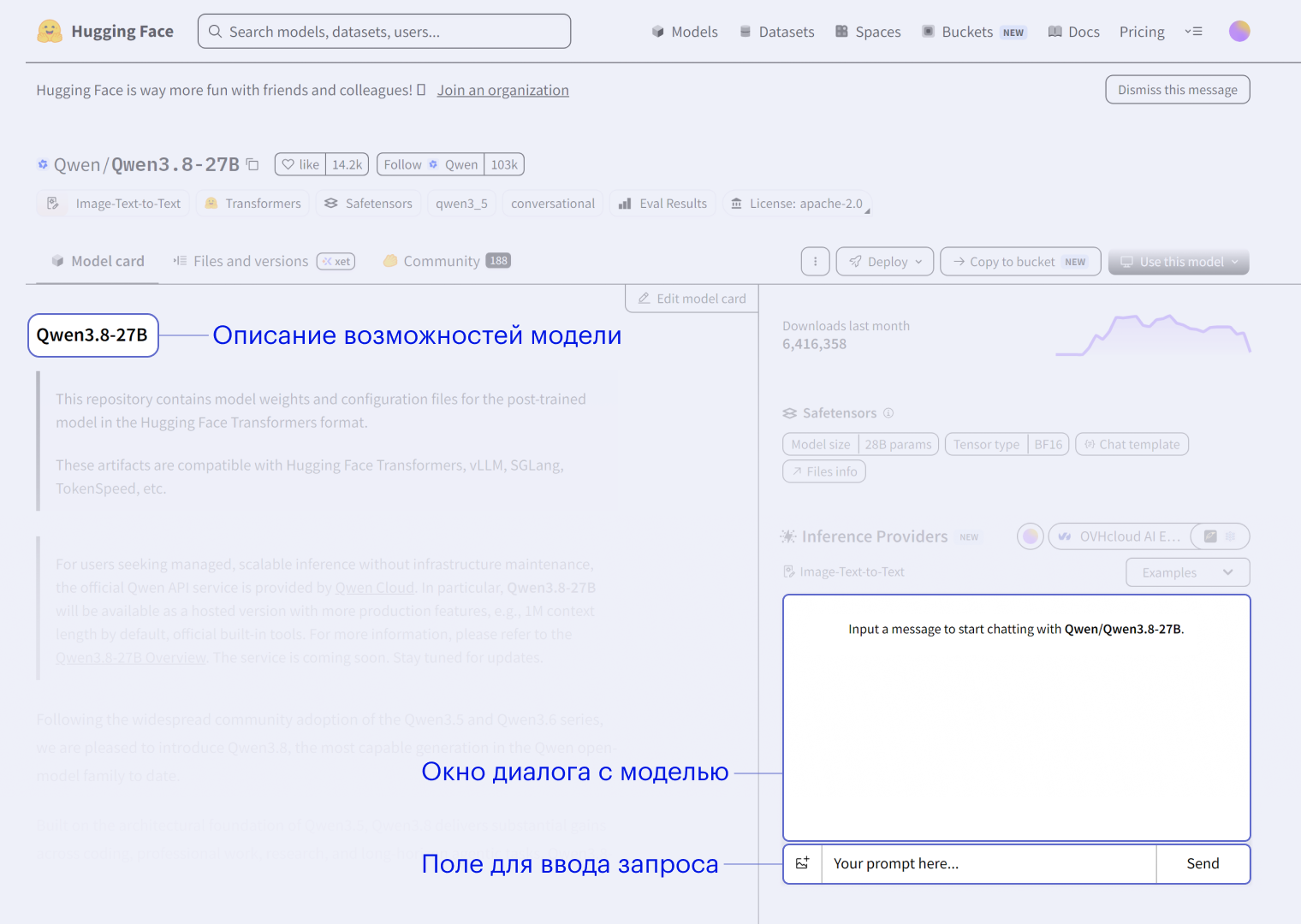Expand the Examples dropdown
The height and width of the screenshot is (924, 1301).
pyautogui.click(x=1188, y=572)
